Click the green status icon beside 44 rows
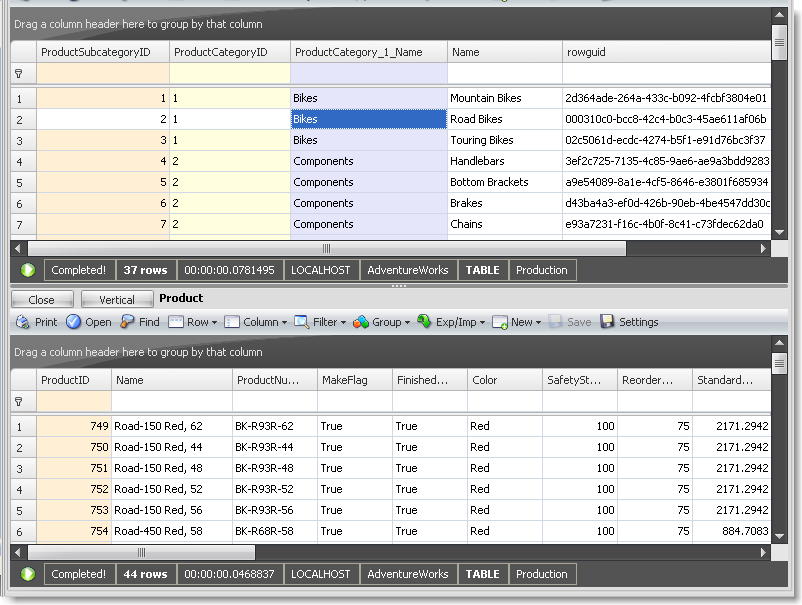Viewport: 802px width, 605px height. (x=28, y=574)
